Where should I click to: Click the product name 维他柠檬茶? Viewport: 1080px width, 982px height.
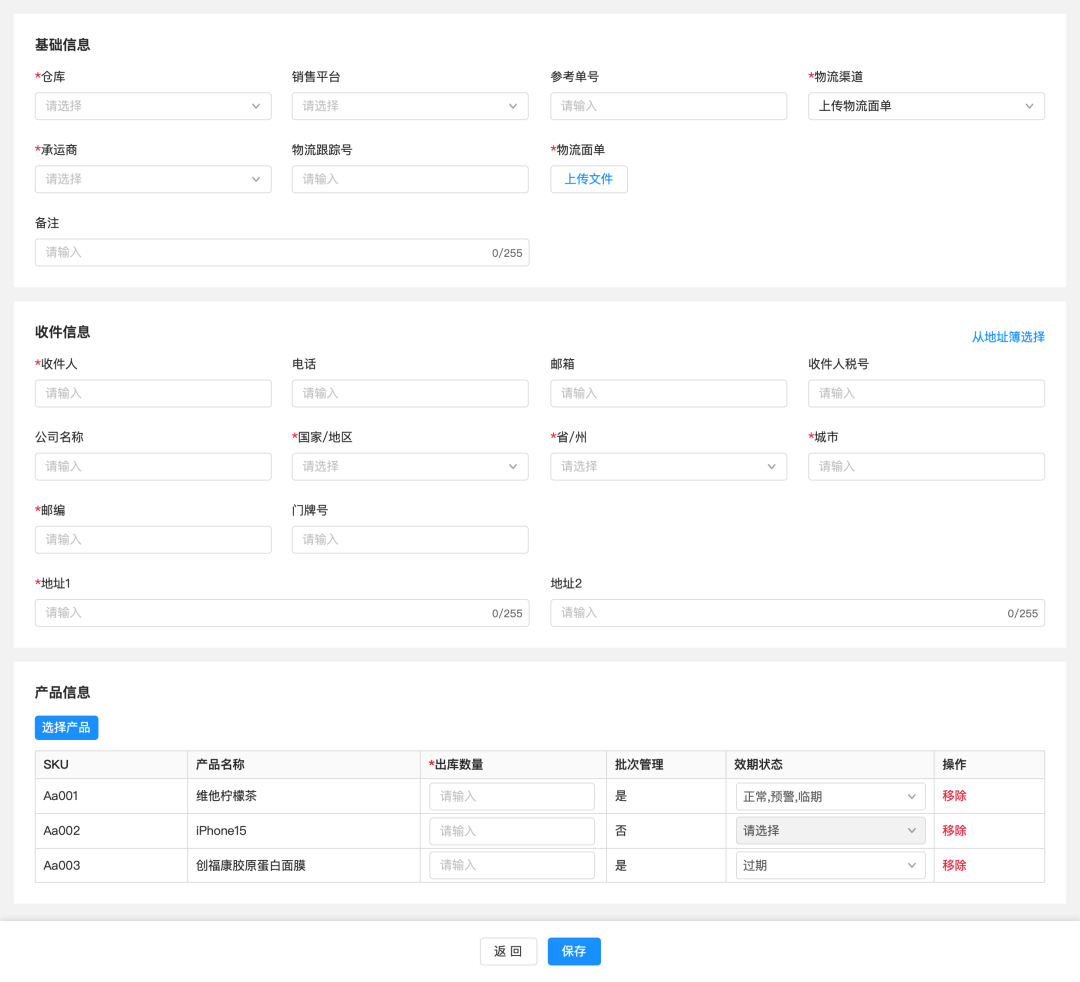point(226,796)
